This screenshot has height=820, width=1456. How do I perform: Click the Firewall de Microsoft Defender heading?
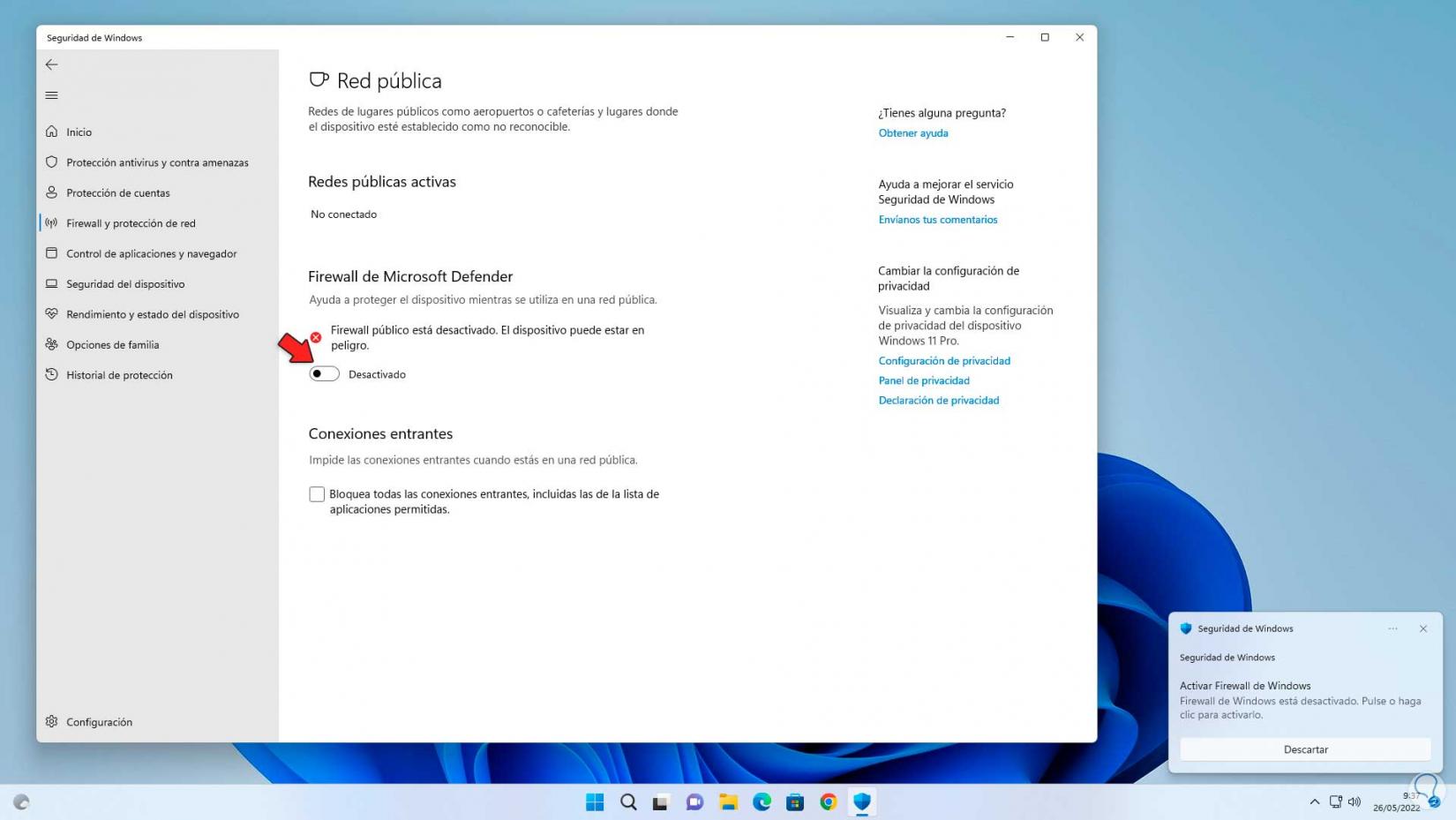410,276
